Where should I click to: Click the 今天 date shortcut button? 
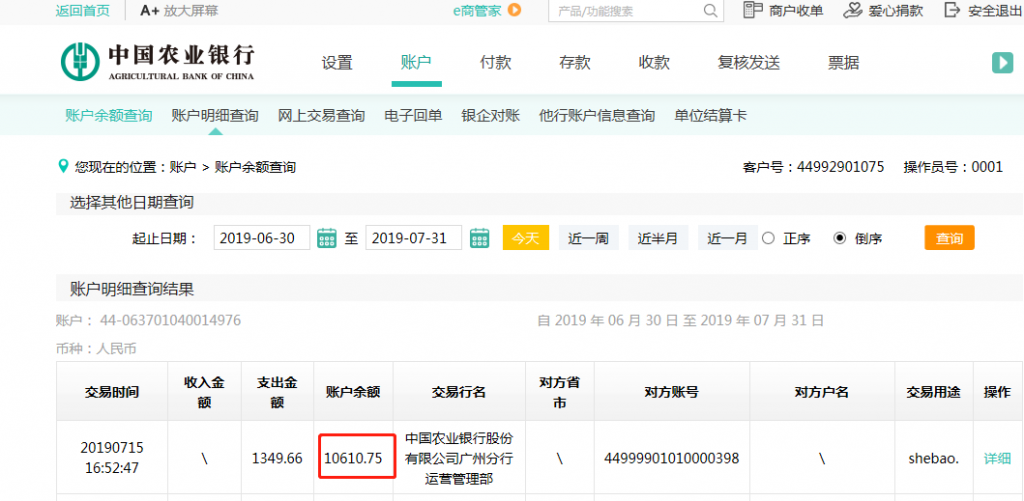525,238
